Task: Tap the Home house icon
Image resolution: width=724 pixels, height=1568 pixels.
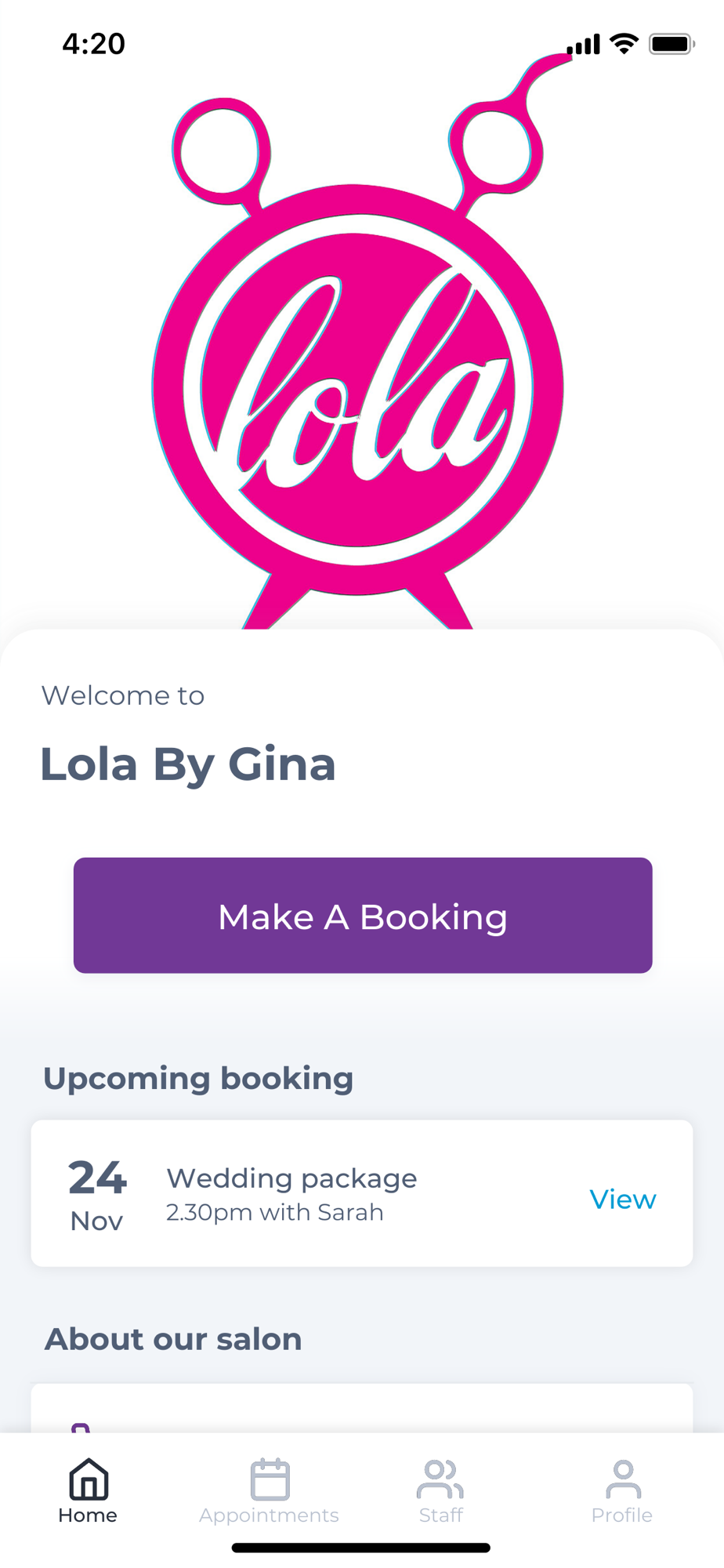Action: tap(89, 1479)
